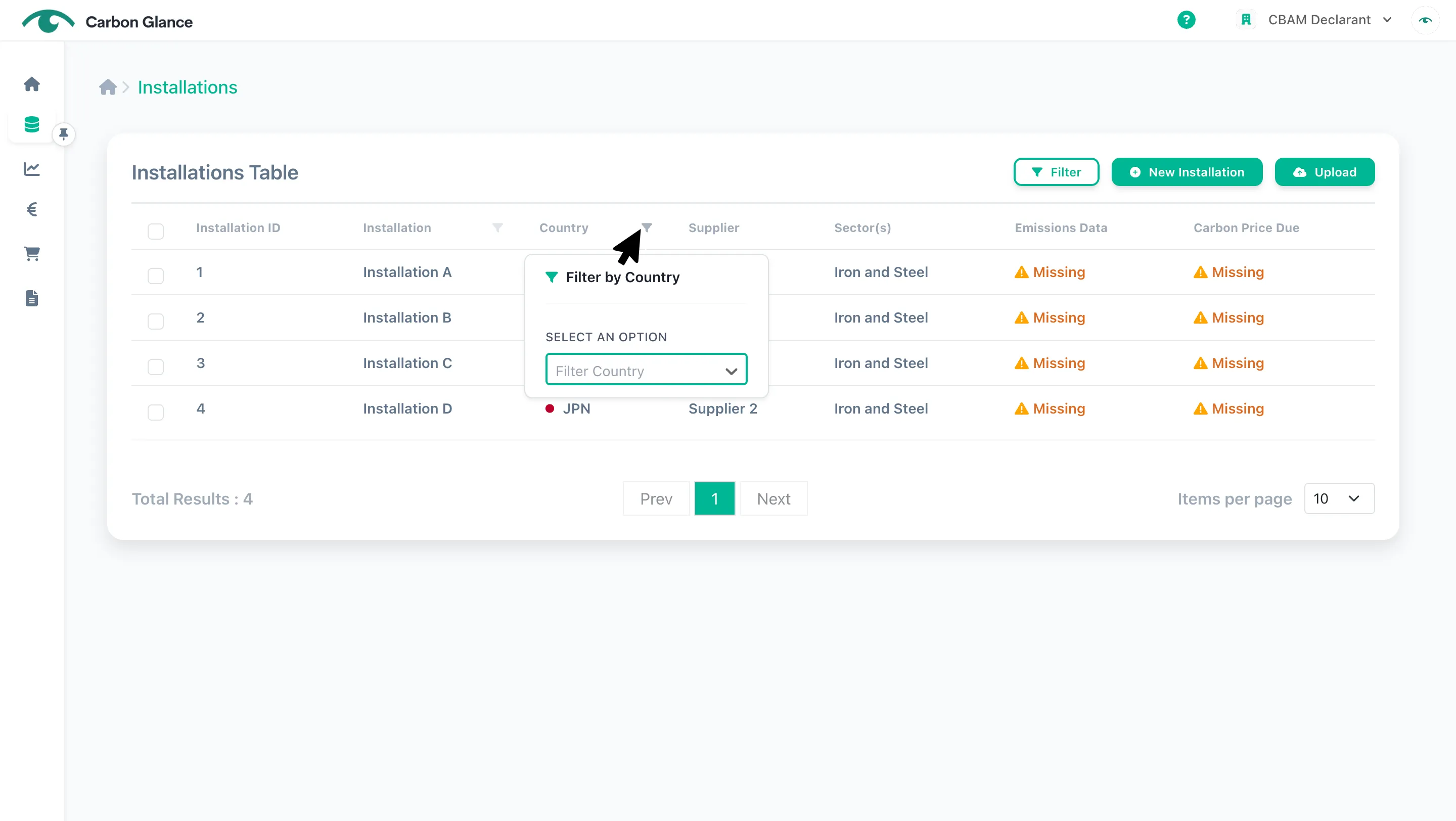Click Supplier 2 in Installation D row
This screenshot has height=821, width=1456.
pos(722,408)
